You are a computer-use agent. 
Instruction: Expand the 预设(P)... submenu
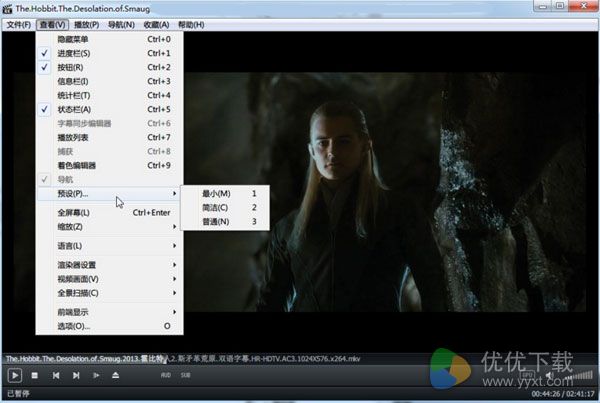pyautogui.click(x=109, y=194)
